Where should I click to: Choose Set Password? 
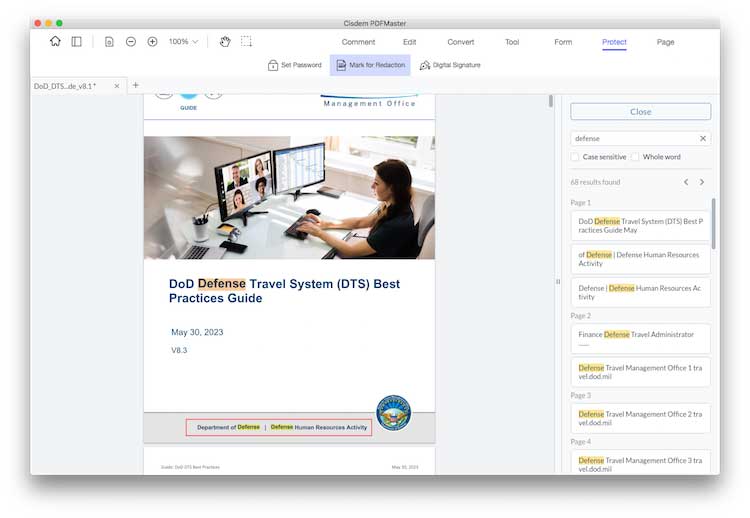point(295,65)
